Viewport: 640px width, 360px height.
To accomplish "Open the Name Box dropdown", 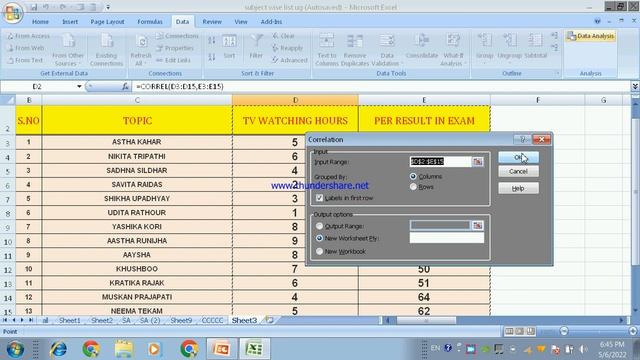I will [79, 87].
